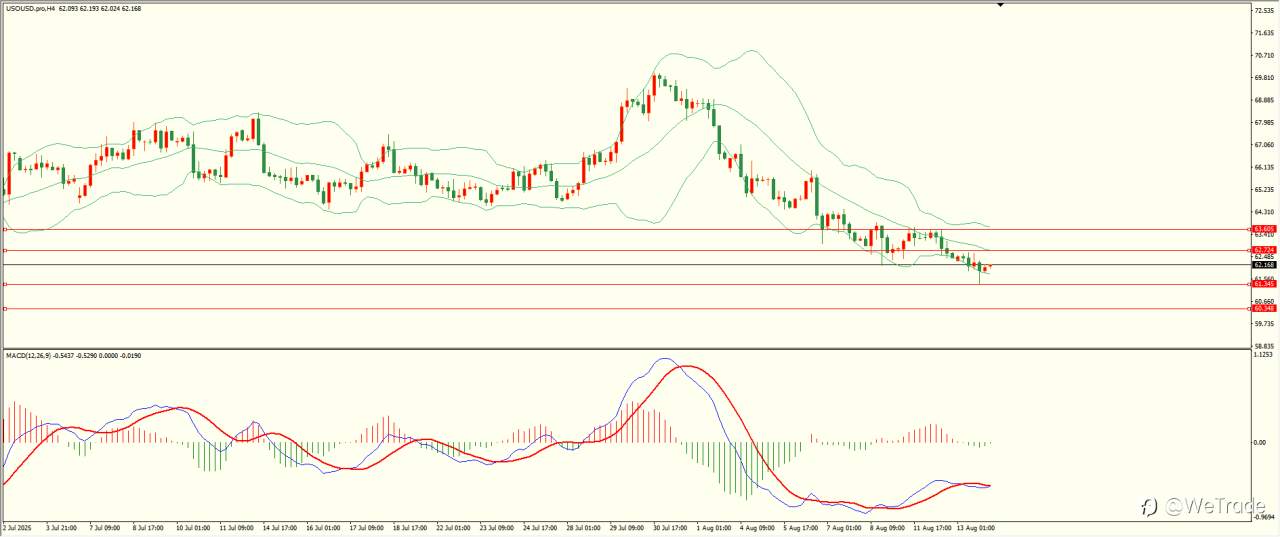1280x537 pixels.
Task: Click the chart shift triangle marker at top
Action: [x=999, y=5]
